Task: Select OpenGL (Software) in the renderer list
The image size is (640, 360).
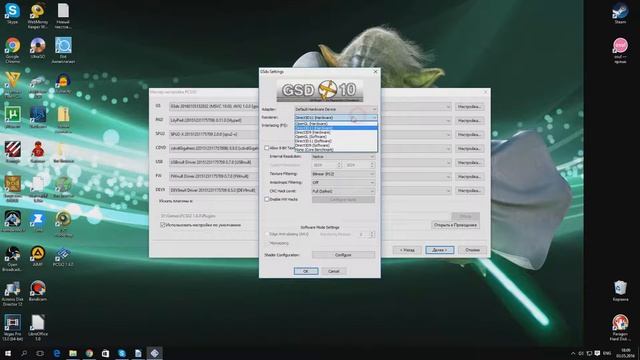Action: pos(336,136)
